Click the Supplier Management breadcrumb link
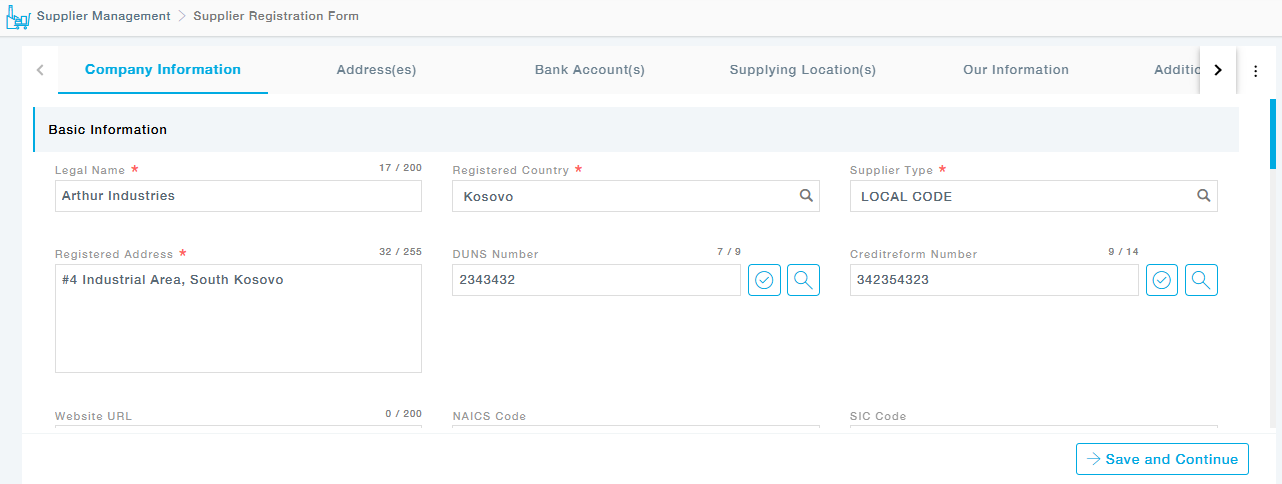This screenshot has width=1282, height=484. point(103,16)
